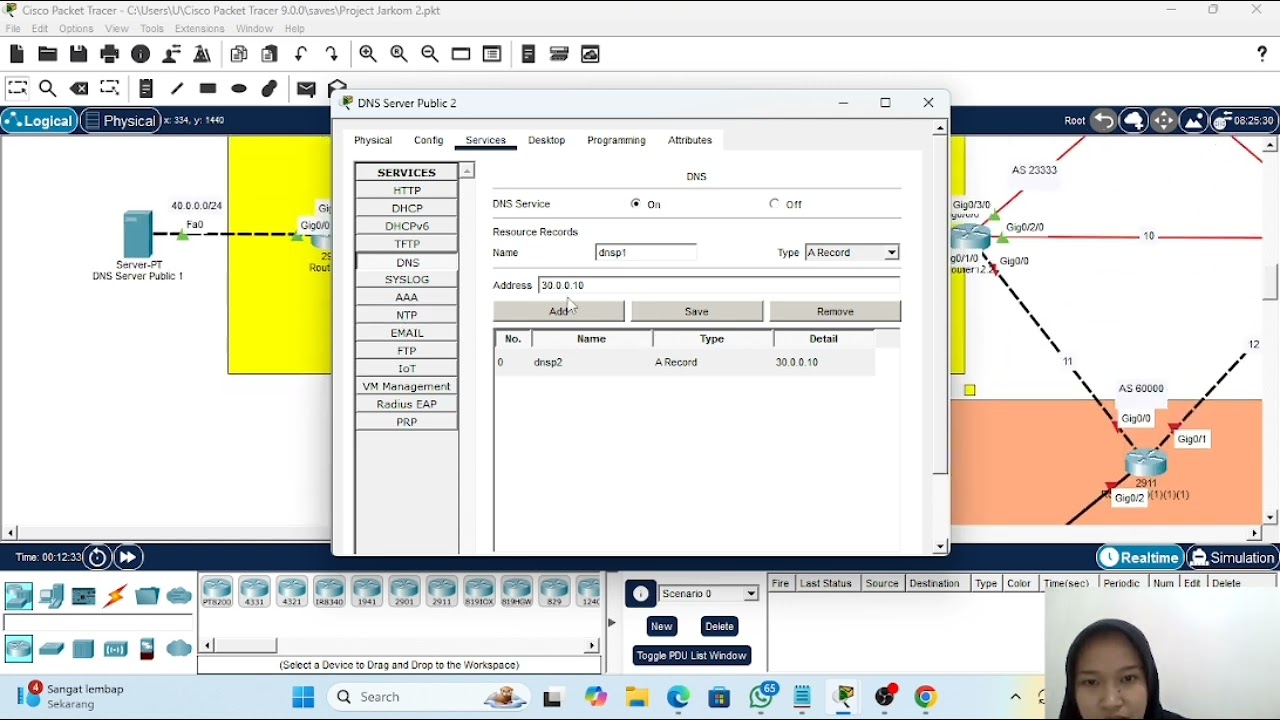Show hidden system tray icons chevron

click(1016, 697)
